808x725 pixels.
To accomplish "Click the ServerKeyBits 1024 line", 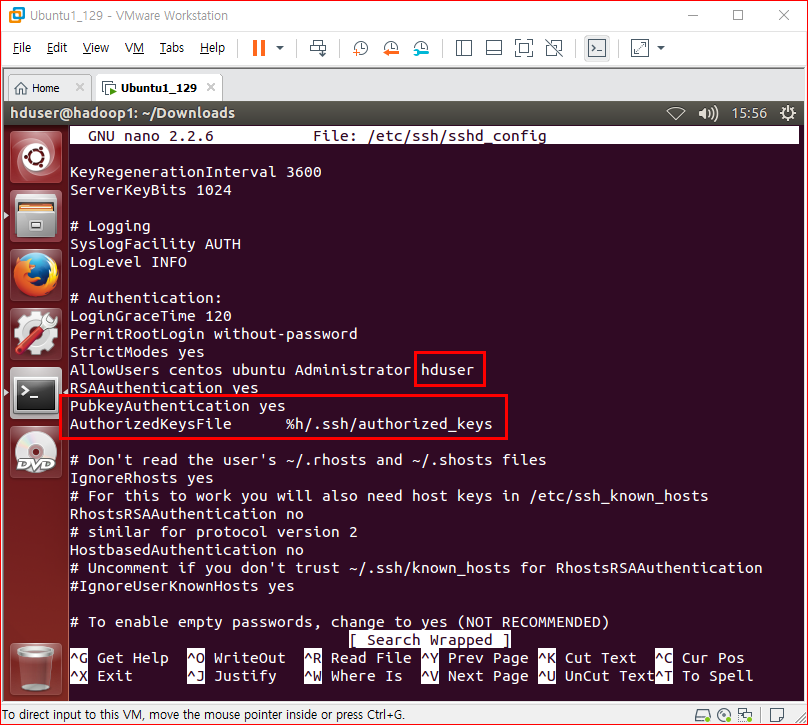I will click(151, 190).
